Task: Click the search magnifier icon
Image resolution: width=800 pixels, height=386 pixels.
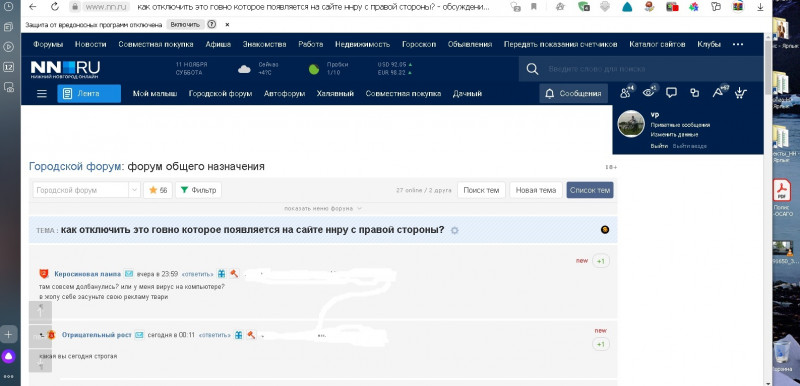Action: [532, 69]
